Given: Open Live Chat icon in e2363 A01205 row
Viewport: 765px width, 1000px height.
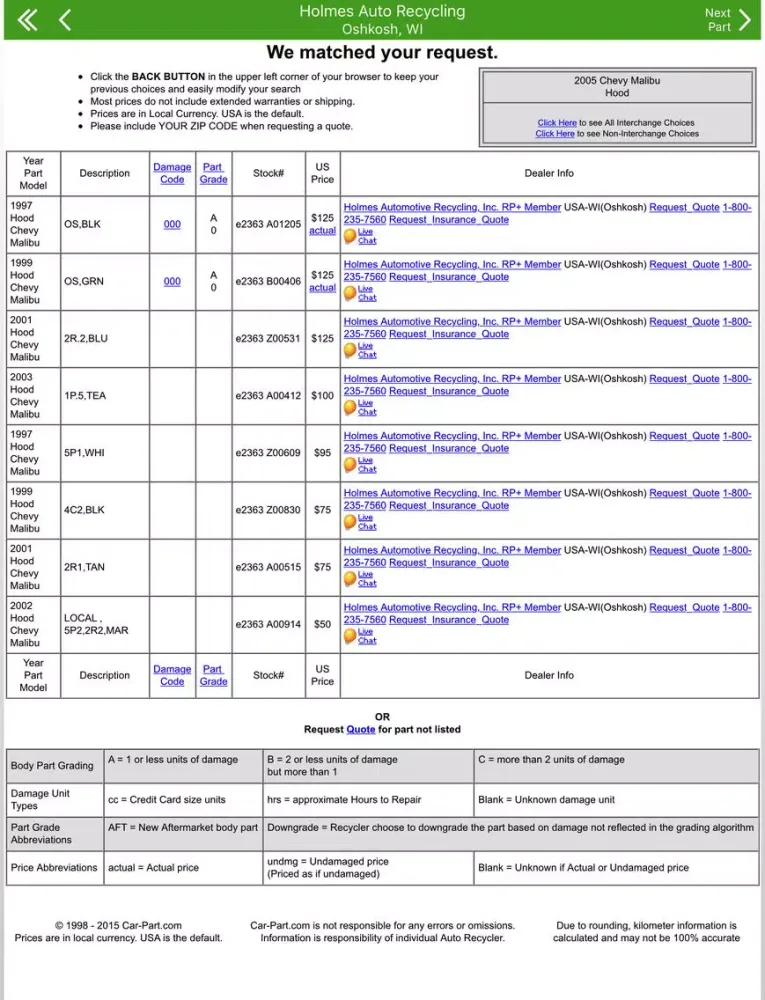Looking at the screenshot, I should point(350,236).
